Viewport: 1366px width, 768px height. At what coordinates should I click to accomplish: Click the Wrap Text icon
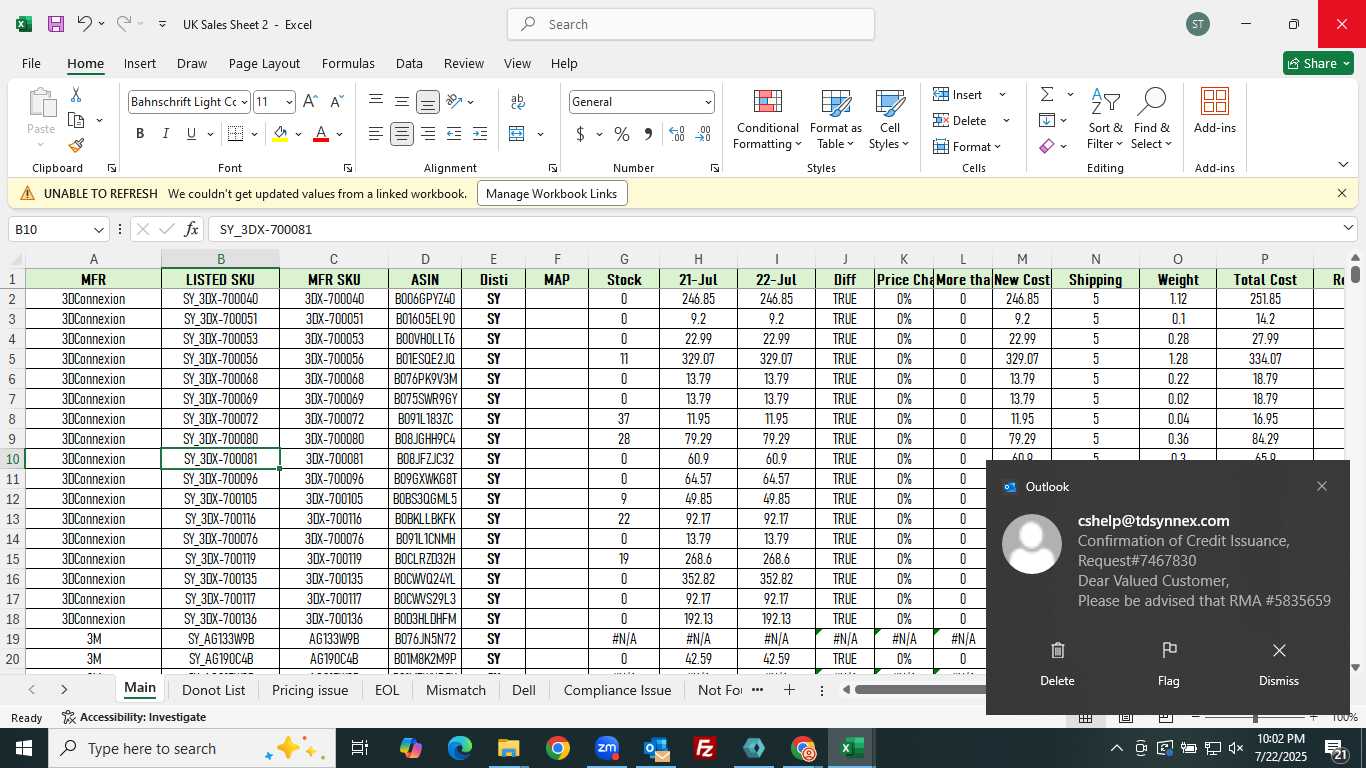pyautogui.click(x=518, y=101)
